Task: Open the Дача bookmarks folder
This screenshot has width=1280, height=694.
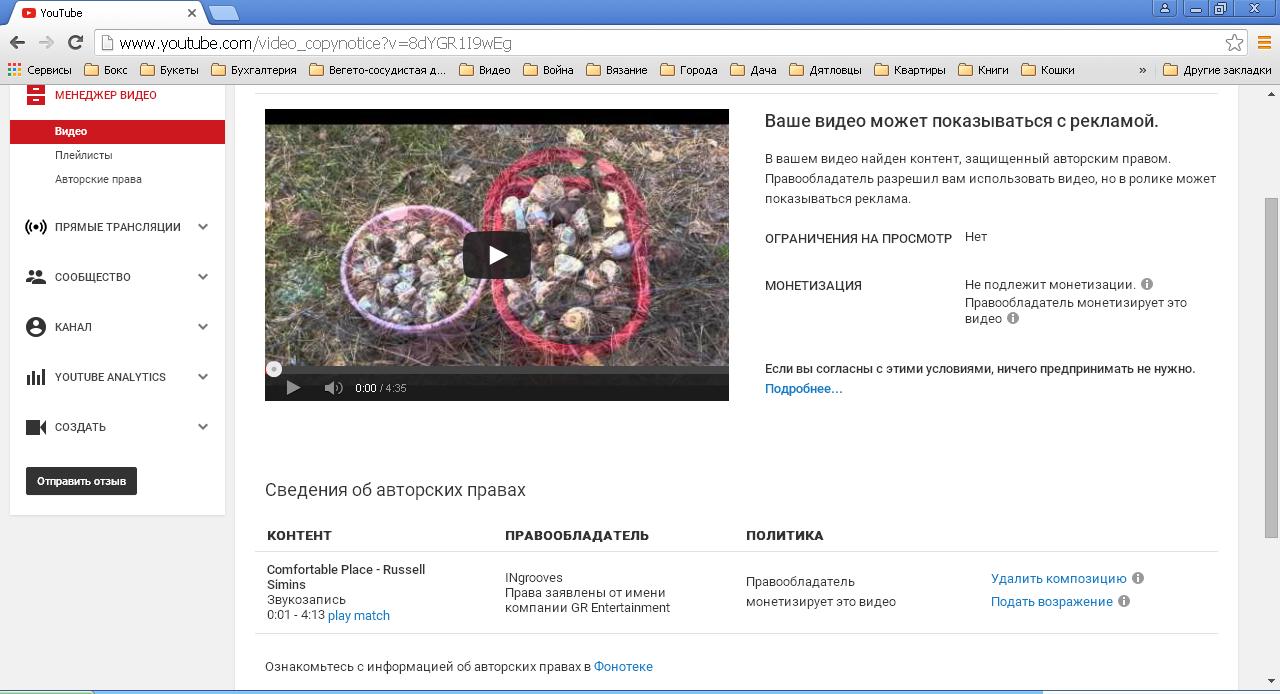Action: 753,70
